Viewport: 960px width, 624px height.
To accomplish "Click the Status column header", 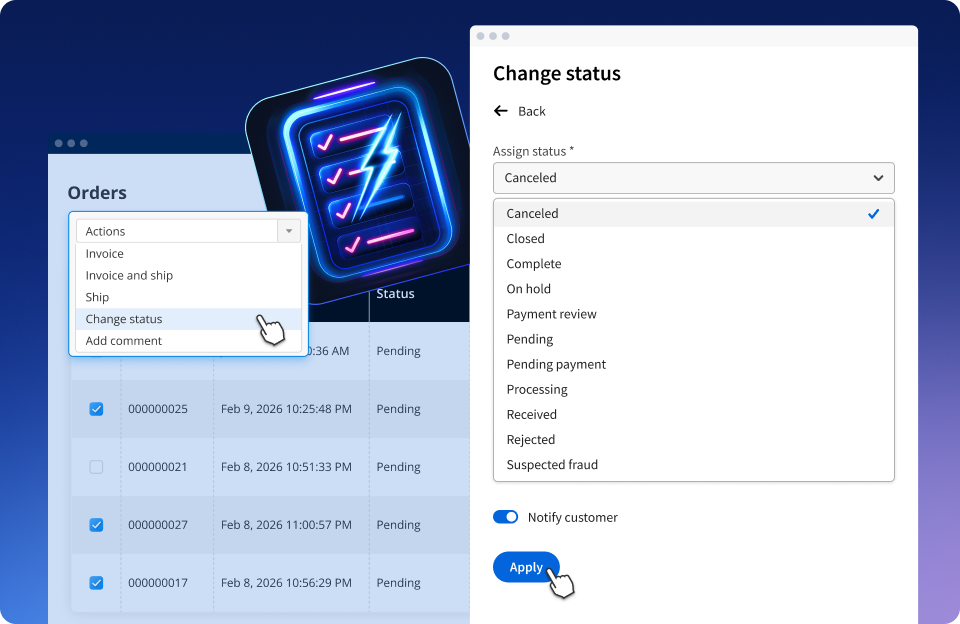I will tap(396, 294).
